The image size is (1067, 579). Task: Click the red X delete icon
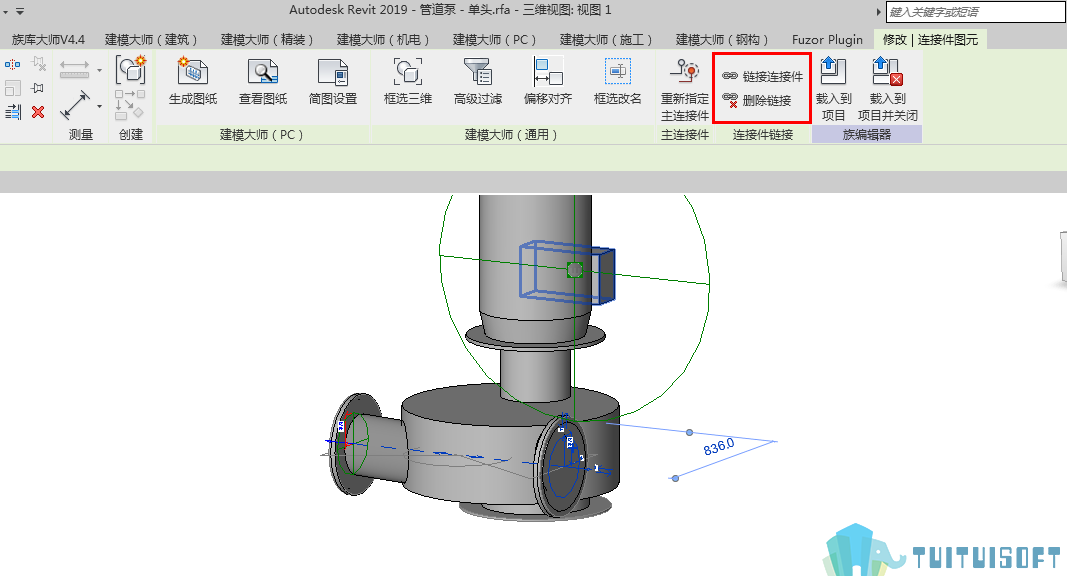point(38,112)
